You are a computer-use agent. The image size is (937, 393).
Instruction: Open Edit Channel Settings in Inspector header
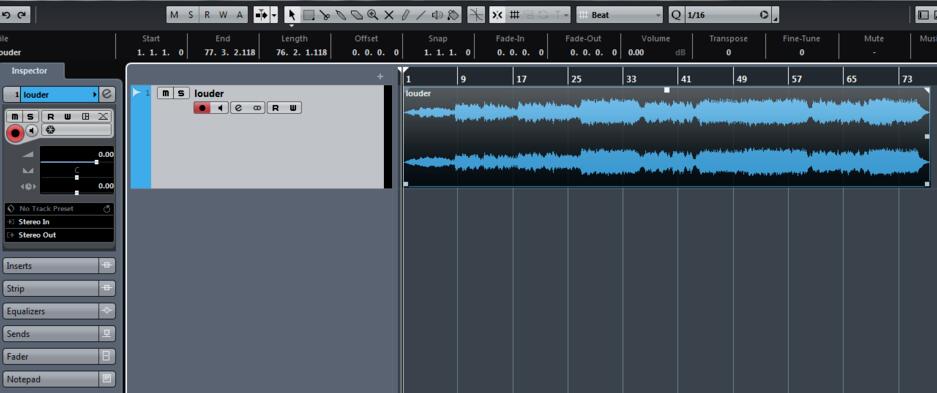coord(106,94)
